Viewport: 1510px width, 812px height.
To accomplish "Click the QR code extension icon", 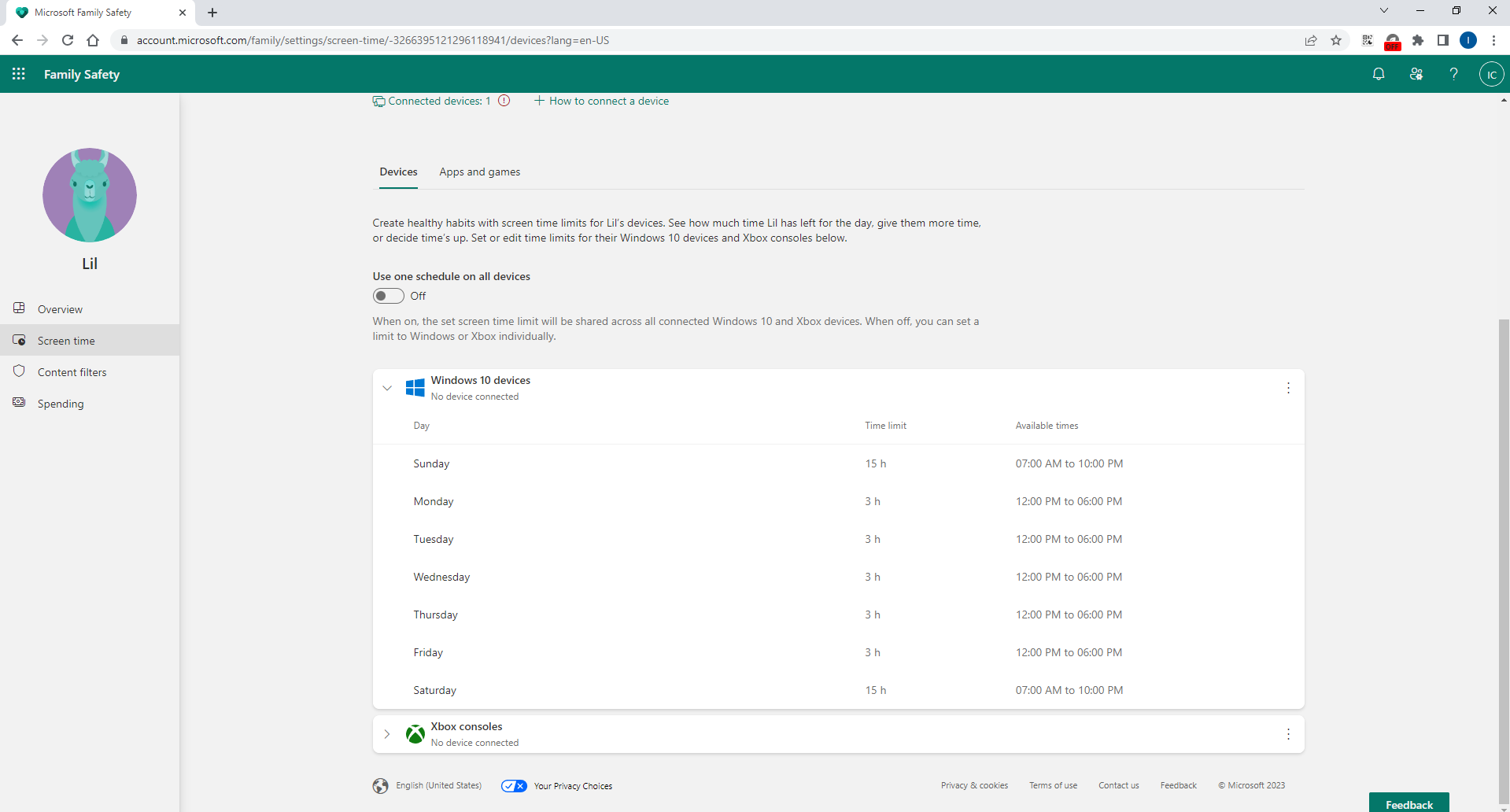I will point(1368,40).
